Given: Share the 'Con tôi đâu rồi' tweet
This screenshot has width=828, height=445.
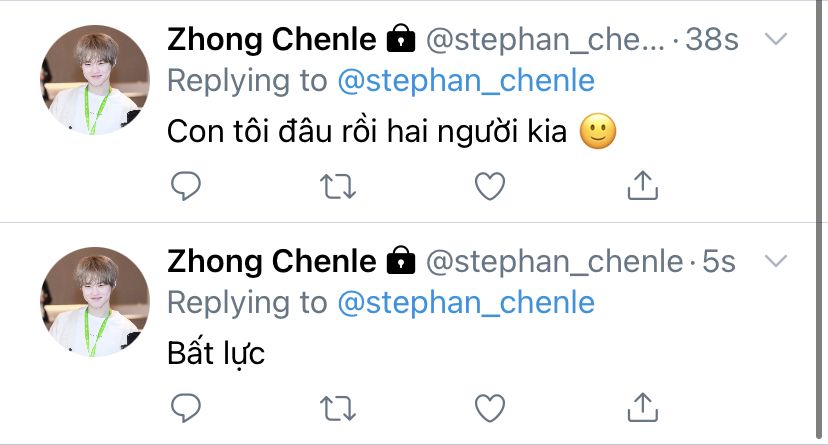Looking at the screenshot, I should pyautogui.click(x=640, y=186).
